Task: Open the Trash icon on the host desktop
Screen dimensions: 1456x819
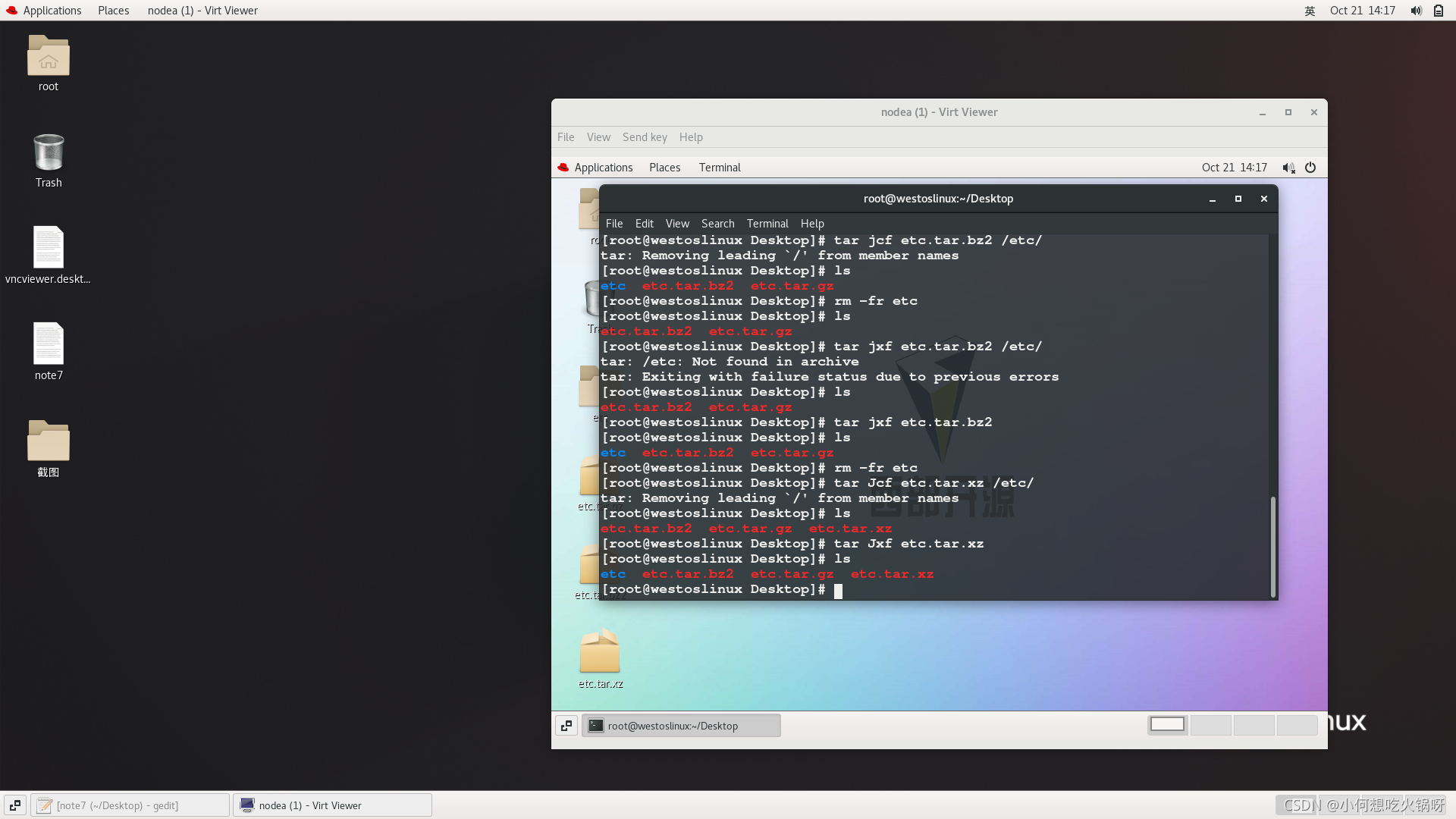Action: point(49,152)
